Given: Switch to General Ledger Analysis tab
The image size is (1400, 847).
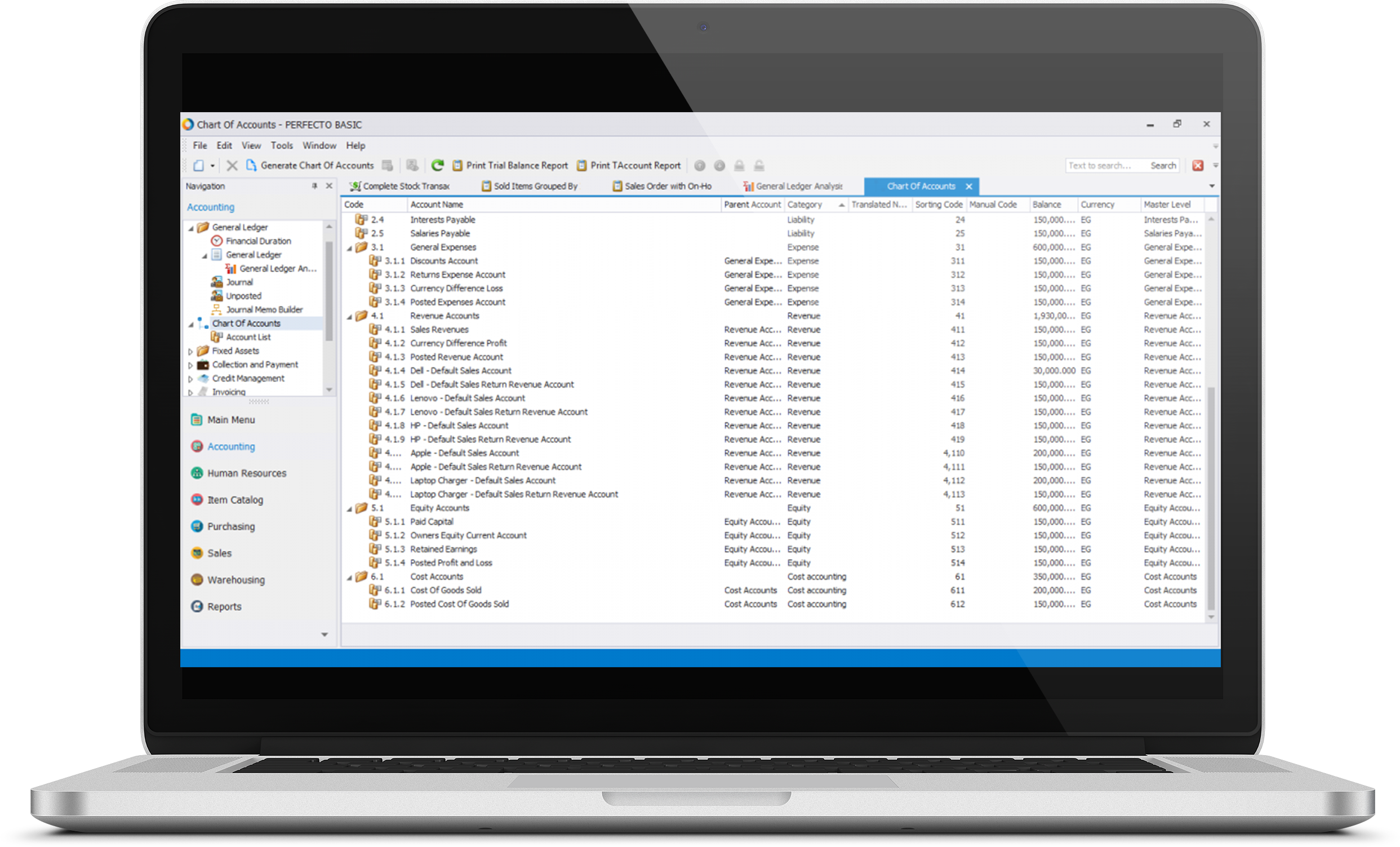Looking at the screenshot, I should tap(793, 186).
